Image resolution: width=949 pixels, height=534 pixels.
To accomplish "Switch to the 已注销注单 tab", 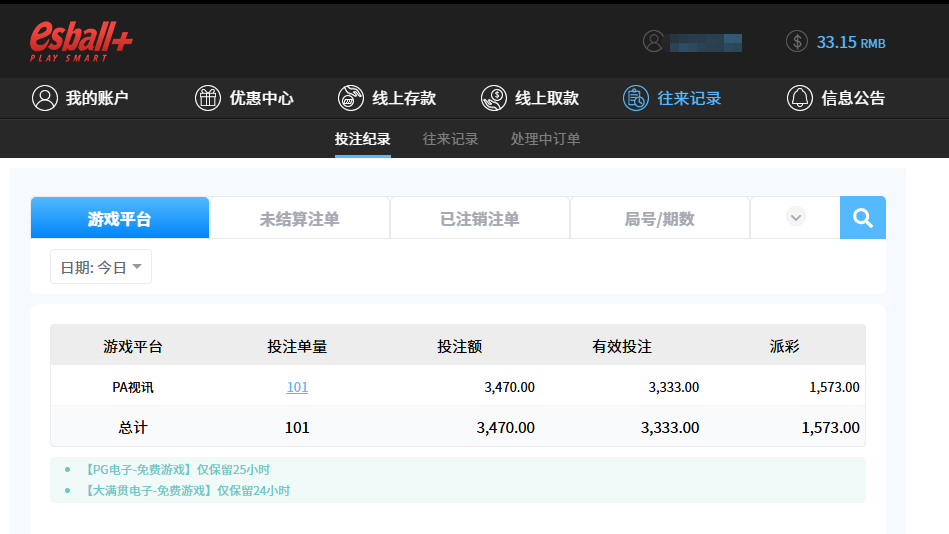I will pos(479,218).
